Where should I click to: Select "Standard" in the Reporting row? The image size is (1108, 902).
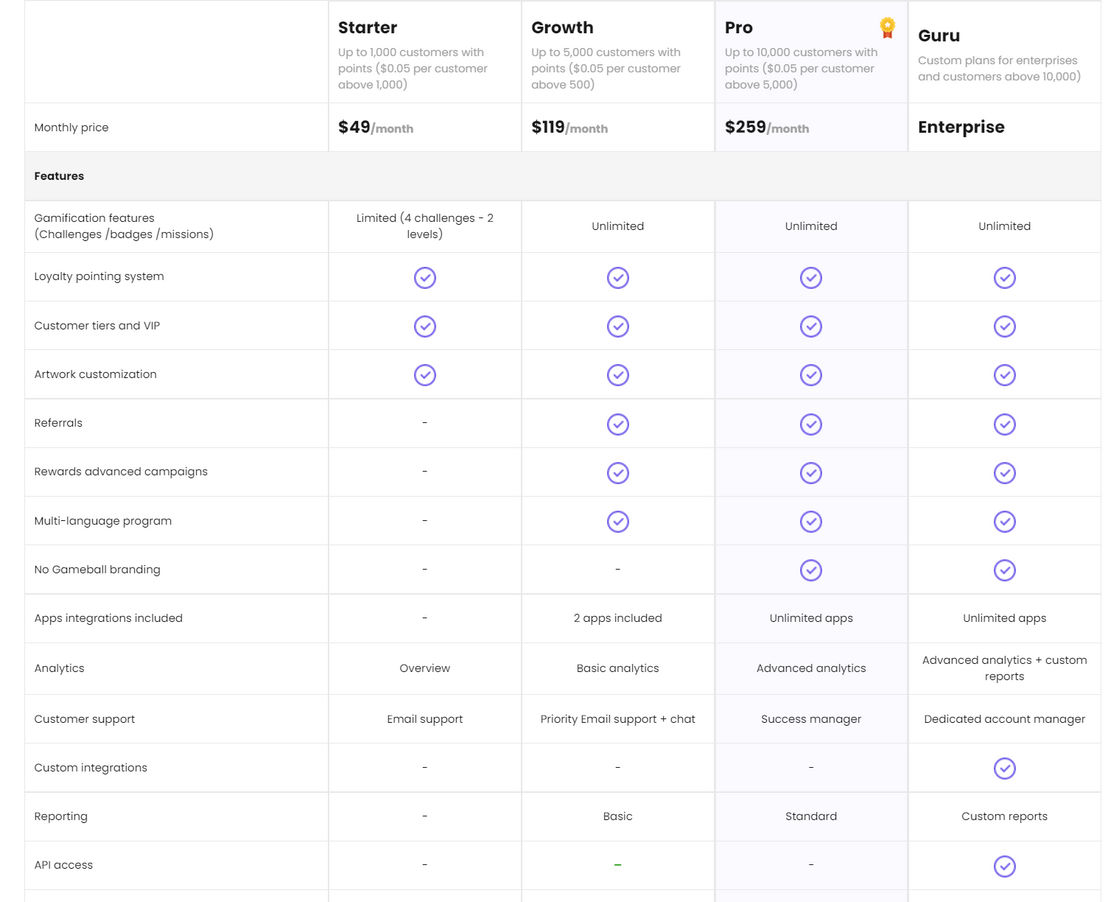(x=811, y=816)
